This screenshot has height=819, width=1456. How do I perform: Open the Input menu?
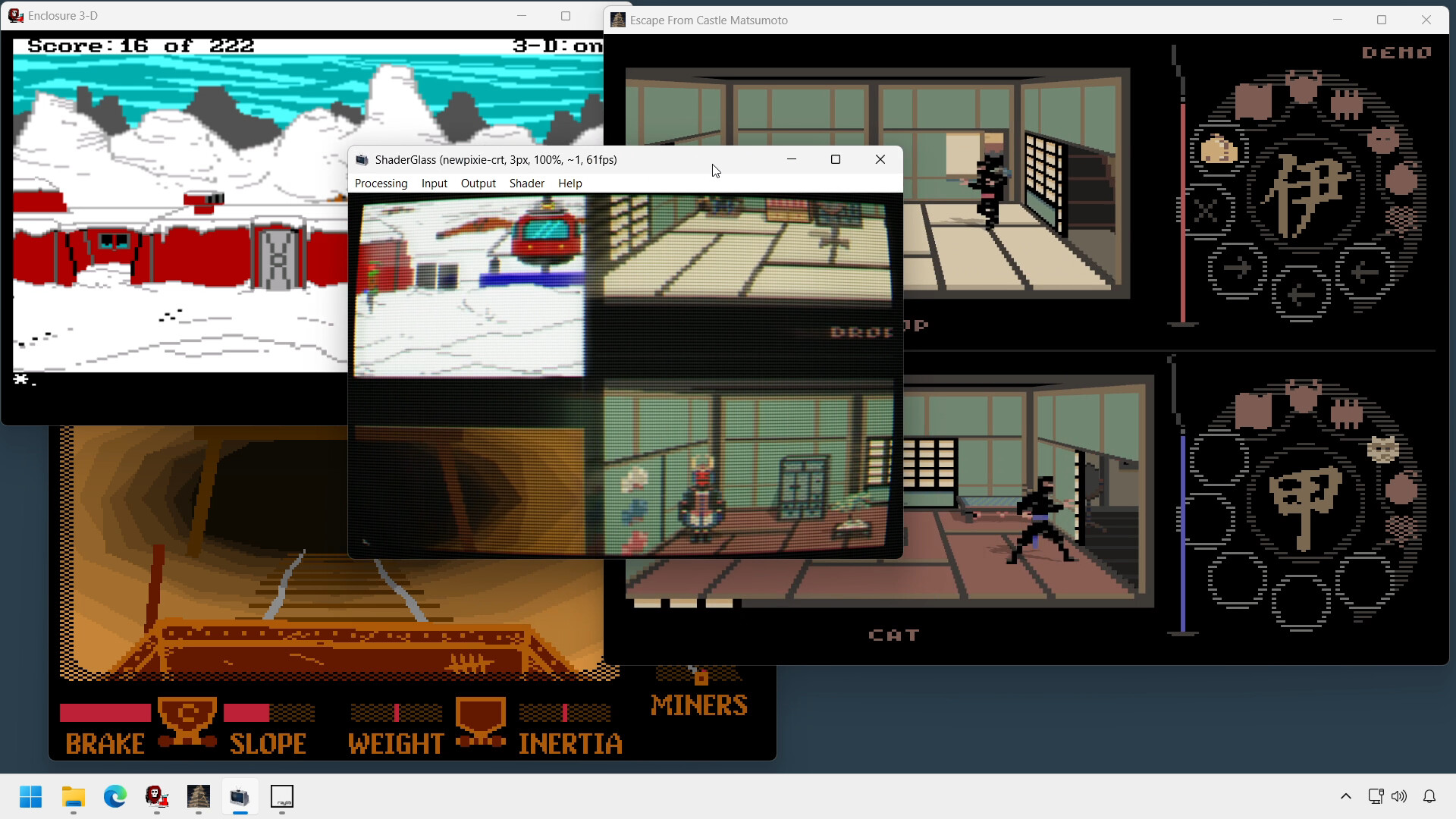point(434,184)
